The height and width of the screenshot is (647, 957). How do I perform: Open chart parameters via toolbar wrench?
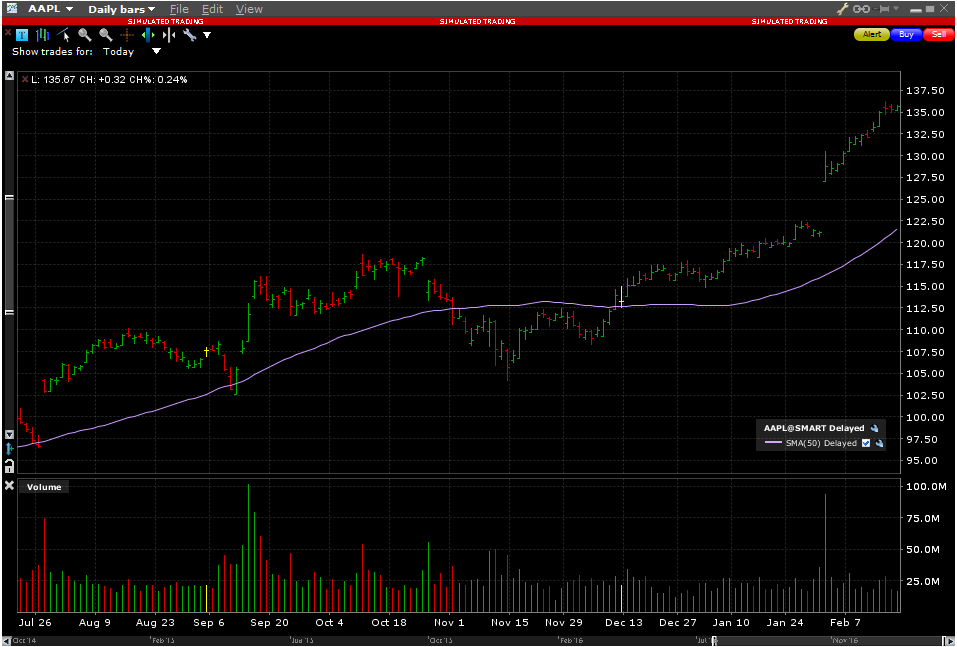[x=190, y=35]
